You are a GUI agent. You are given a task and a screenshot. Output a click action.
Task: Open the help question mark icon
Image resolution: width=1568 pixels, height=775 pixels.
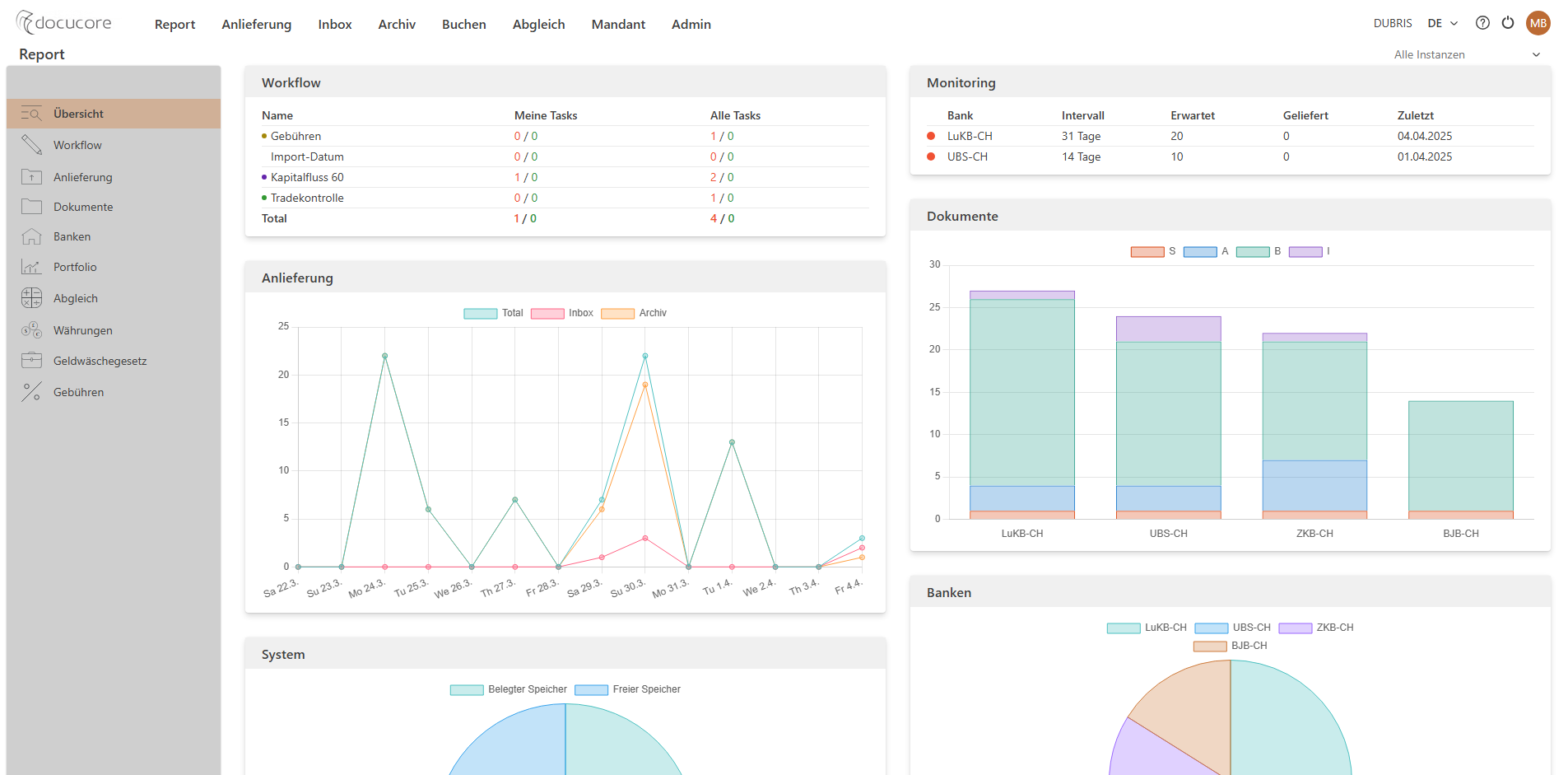pos(1482,23)
